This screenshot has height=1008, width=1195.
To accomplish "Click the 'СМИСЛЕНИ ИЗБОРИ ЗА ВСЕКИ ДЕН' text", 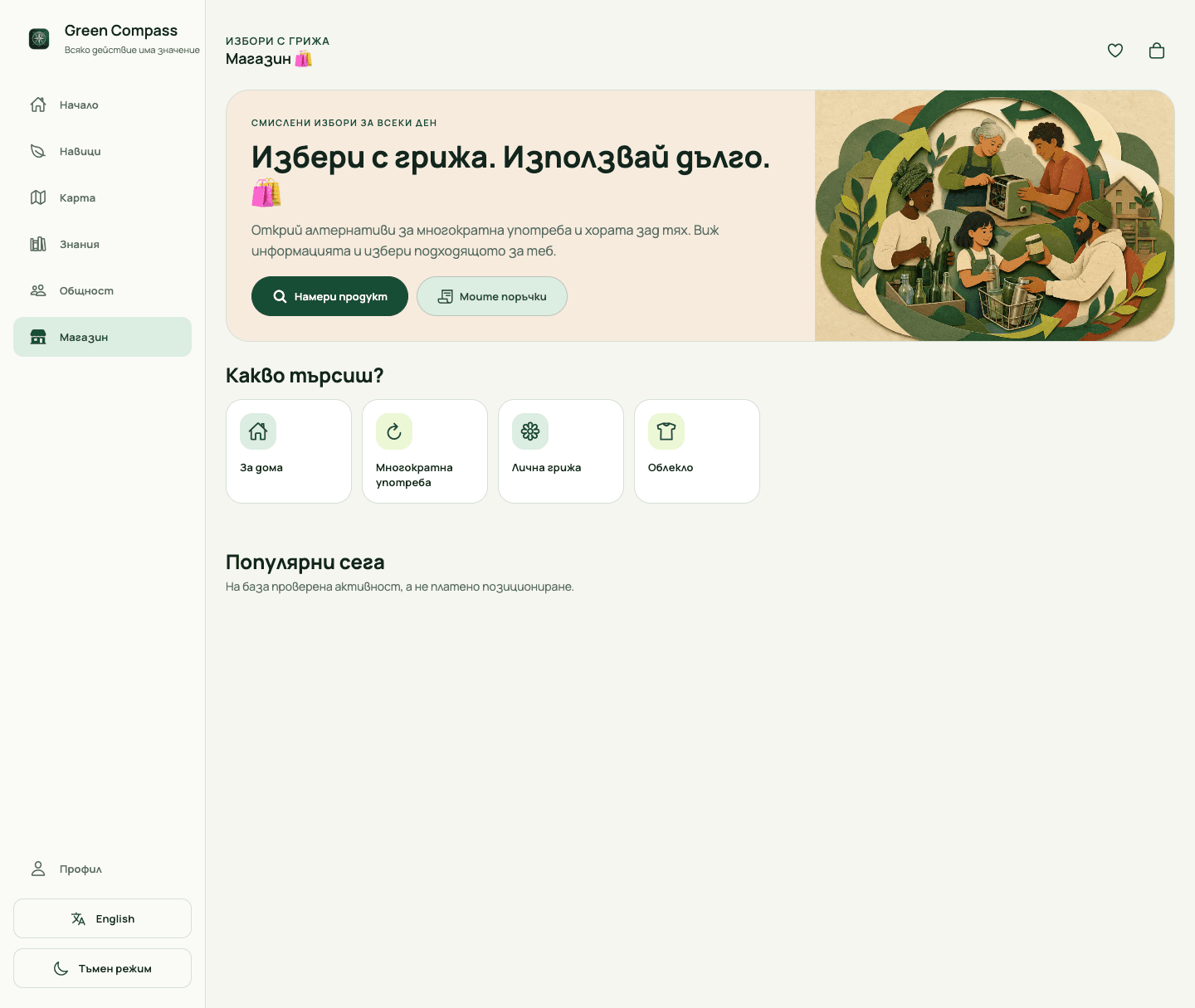I will click(x=344, y=123).
